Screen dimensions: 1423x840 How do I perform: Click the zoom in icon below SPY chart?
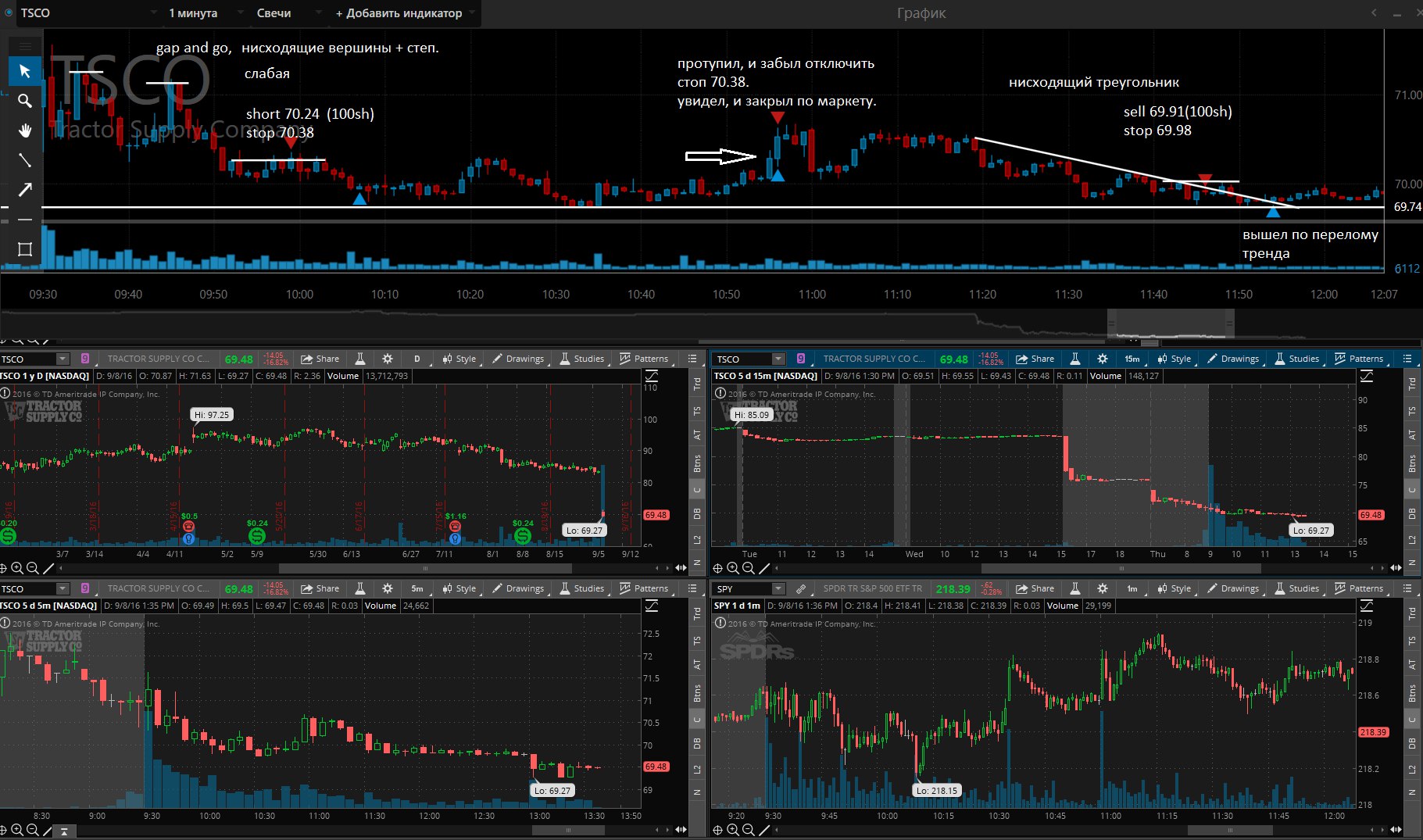[733, 830]
